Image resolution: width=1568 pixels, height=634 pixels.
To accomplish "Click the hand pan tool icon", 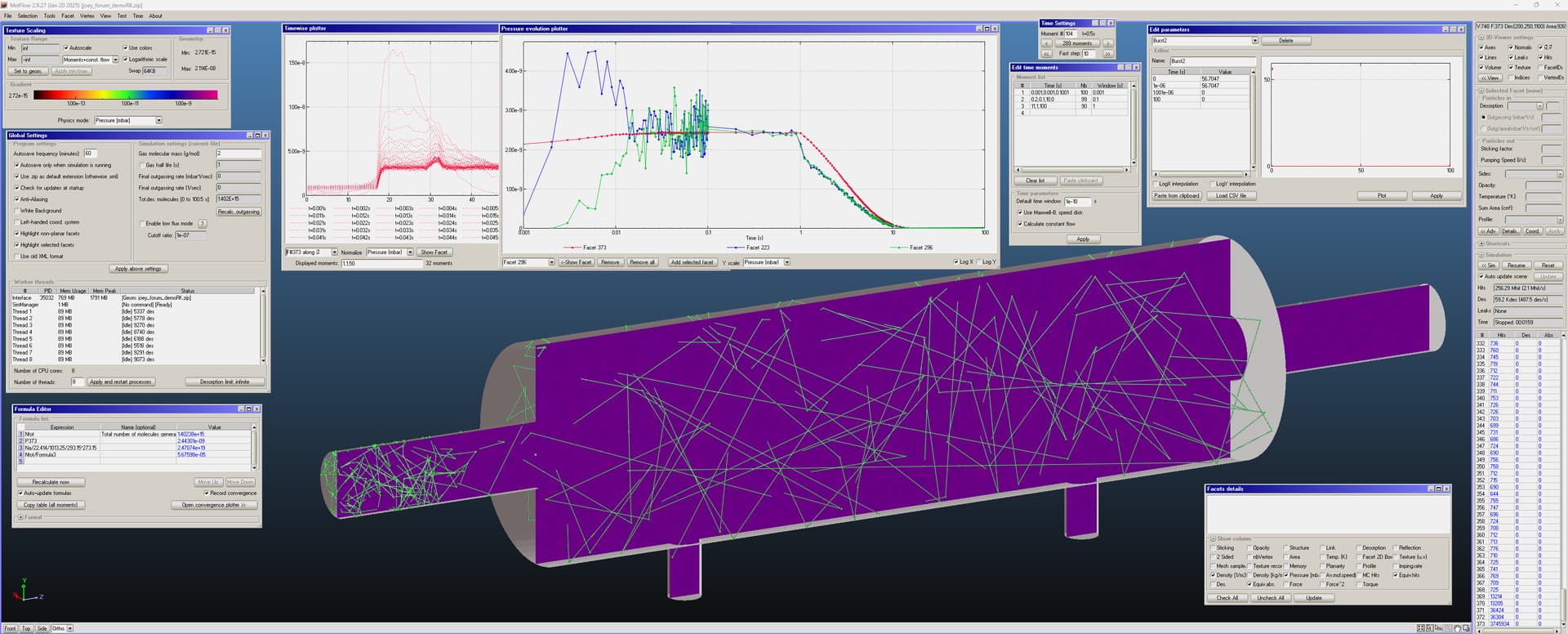I will coord(1458,627).
